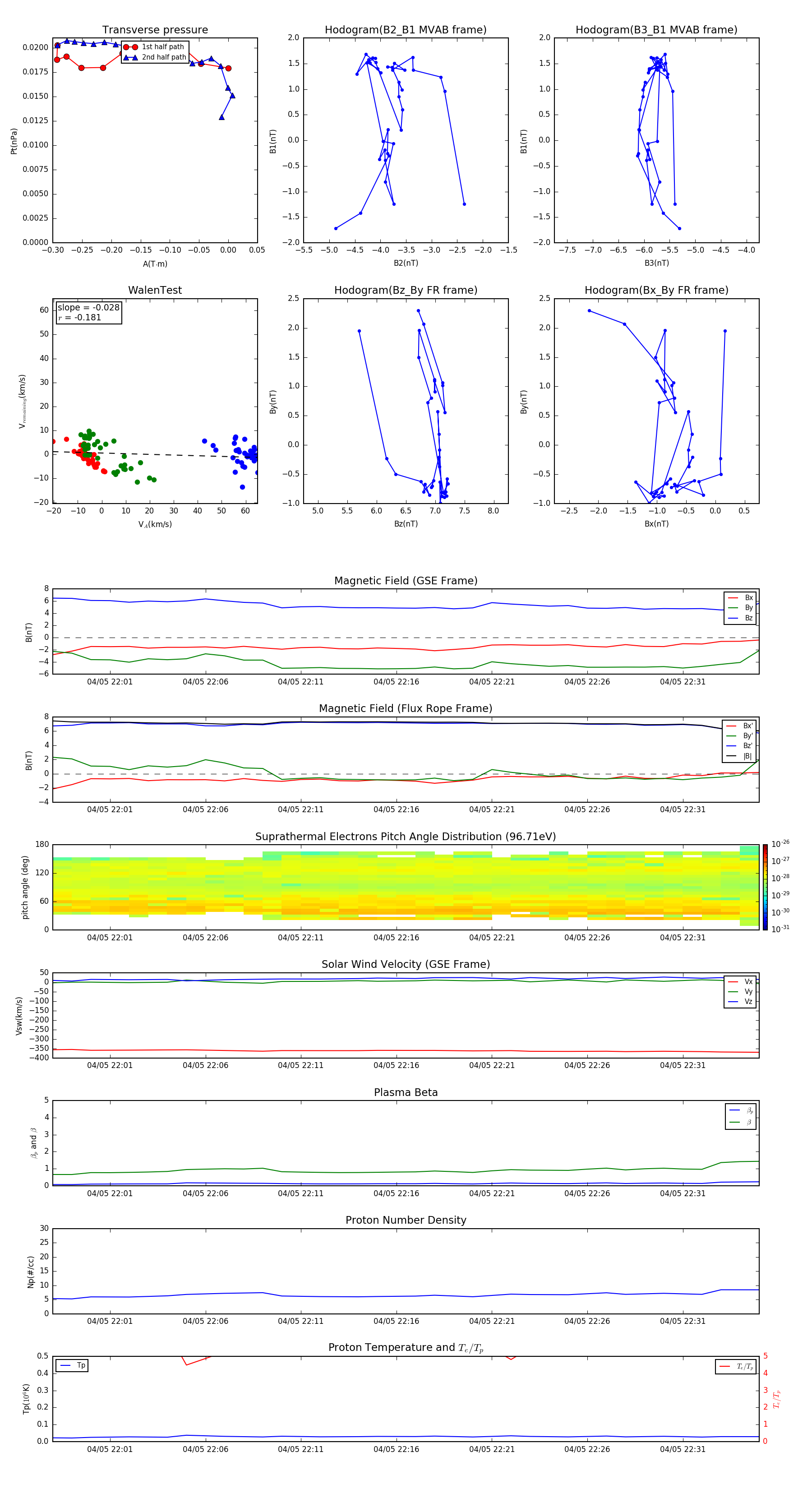Click the 'Proton Number Density' title
Viewport: 812px width, 1489px height.
[x=406, y=1220]
